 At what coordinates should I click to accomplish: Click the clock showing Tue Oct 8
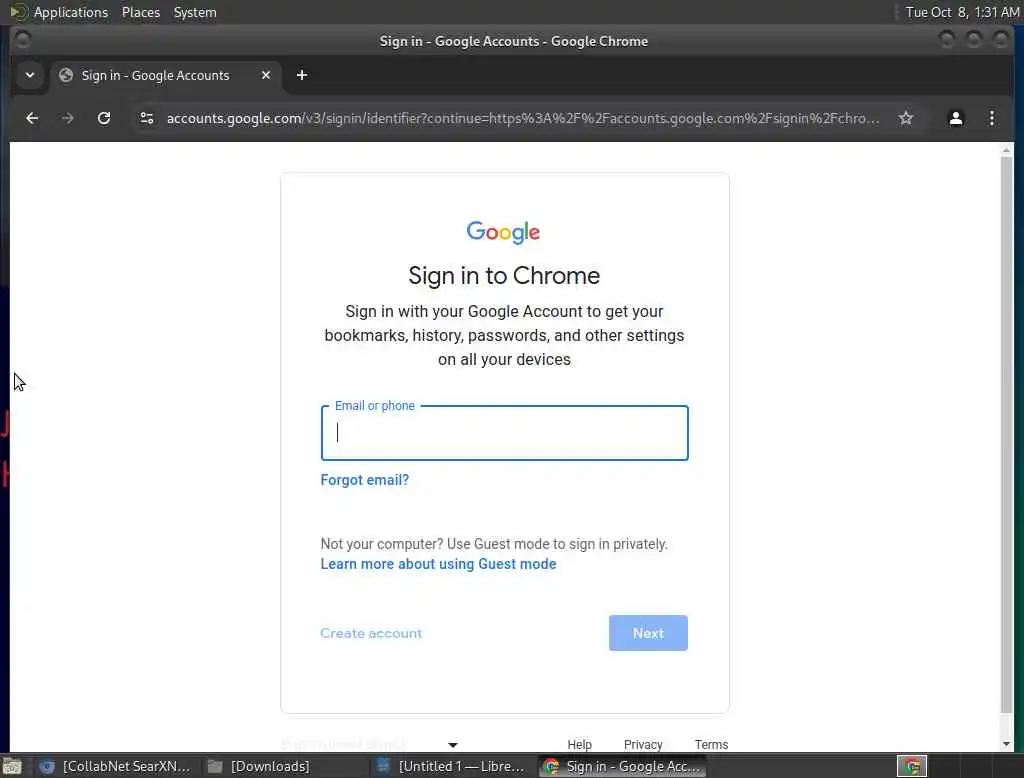[962, 12]
